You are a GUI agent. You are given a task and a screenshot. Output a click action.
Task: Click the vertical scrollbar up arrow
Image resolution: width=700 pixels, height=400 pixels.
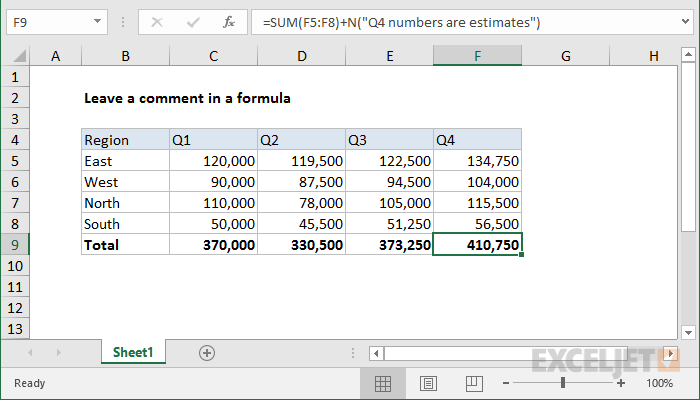click(x=688, y=55)
